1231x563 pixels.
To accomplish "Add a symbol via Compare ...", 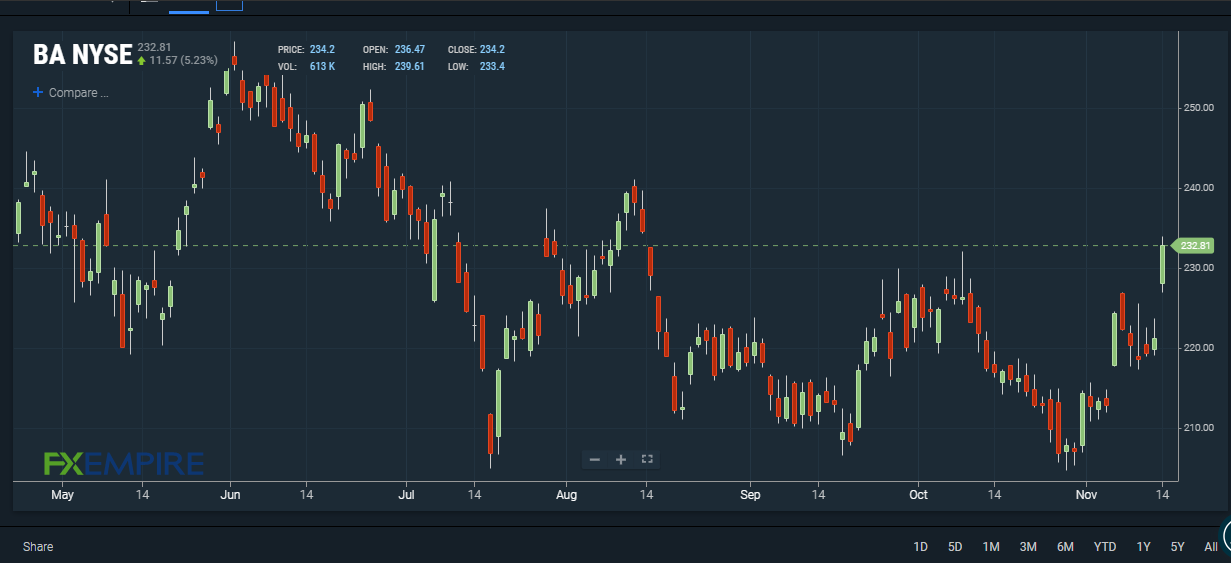I will (x=70, y=93).
